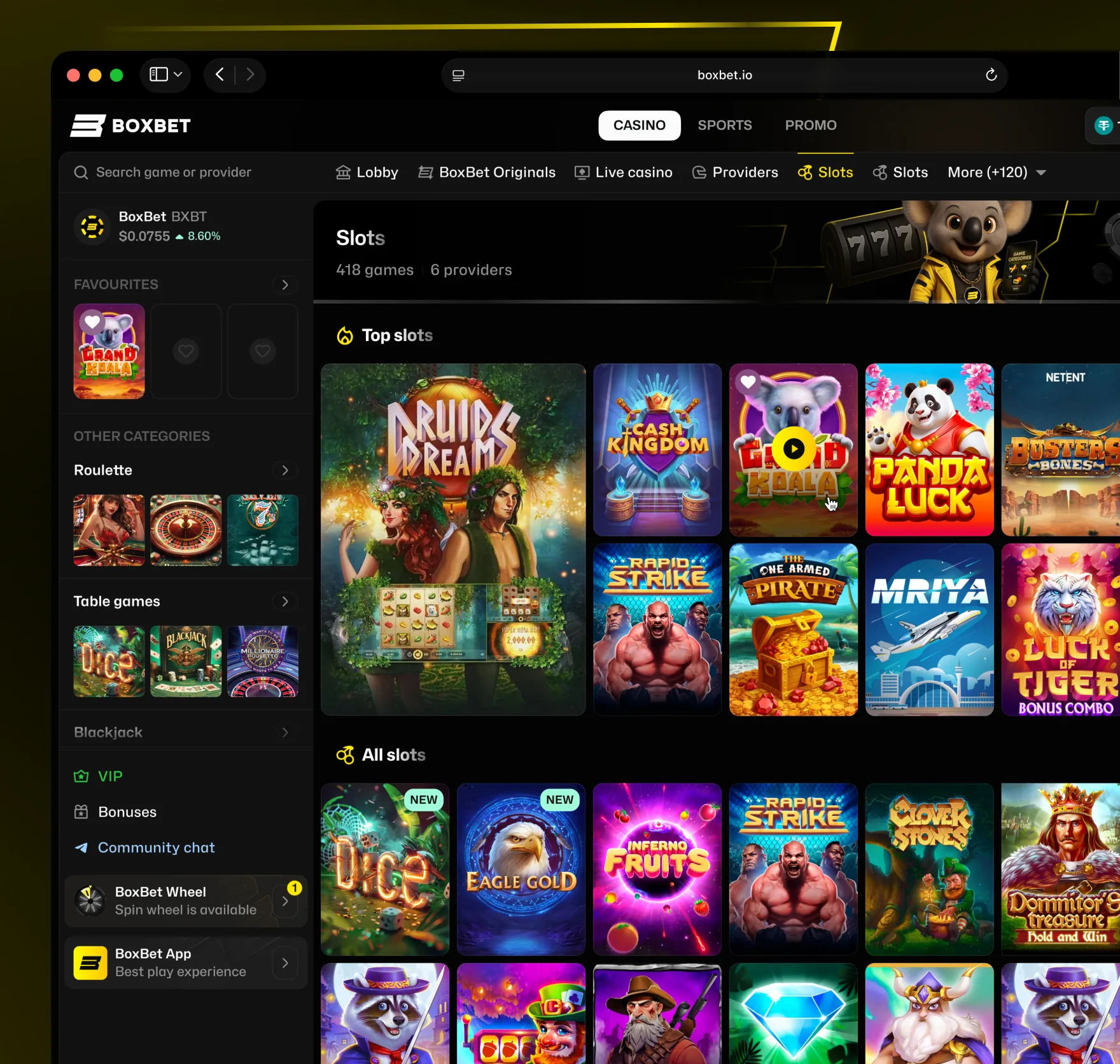Open Clover Stones slot
The image size is (1120, 1064).
click(929, 869)
